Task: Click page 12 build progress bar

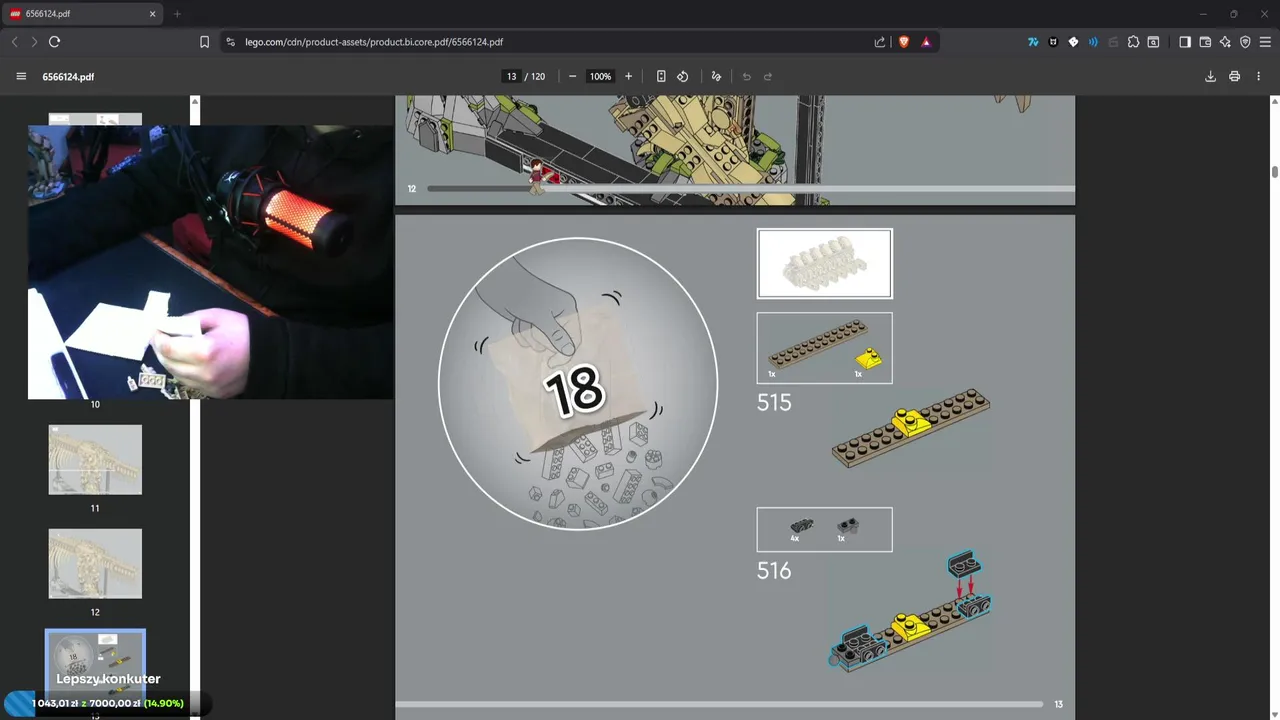Action: 750,188
